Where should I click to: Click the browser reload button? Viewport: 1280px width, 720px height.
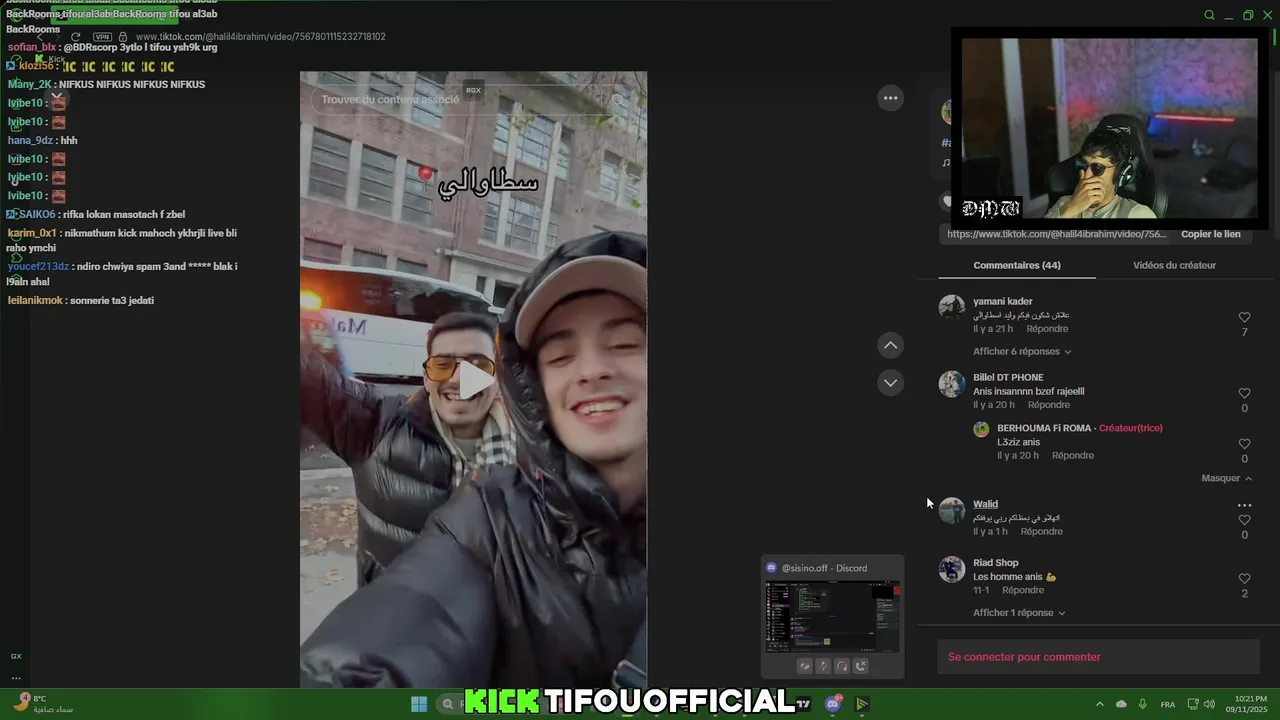point(75,37)
